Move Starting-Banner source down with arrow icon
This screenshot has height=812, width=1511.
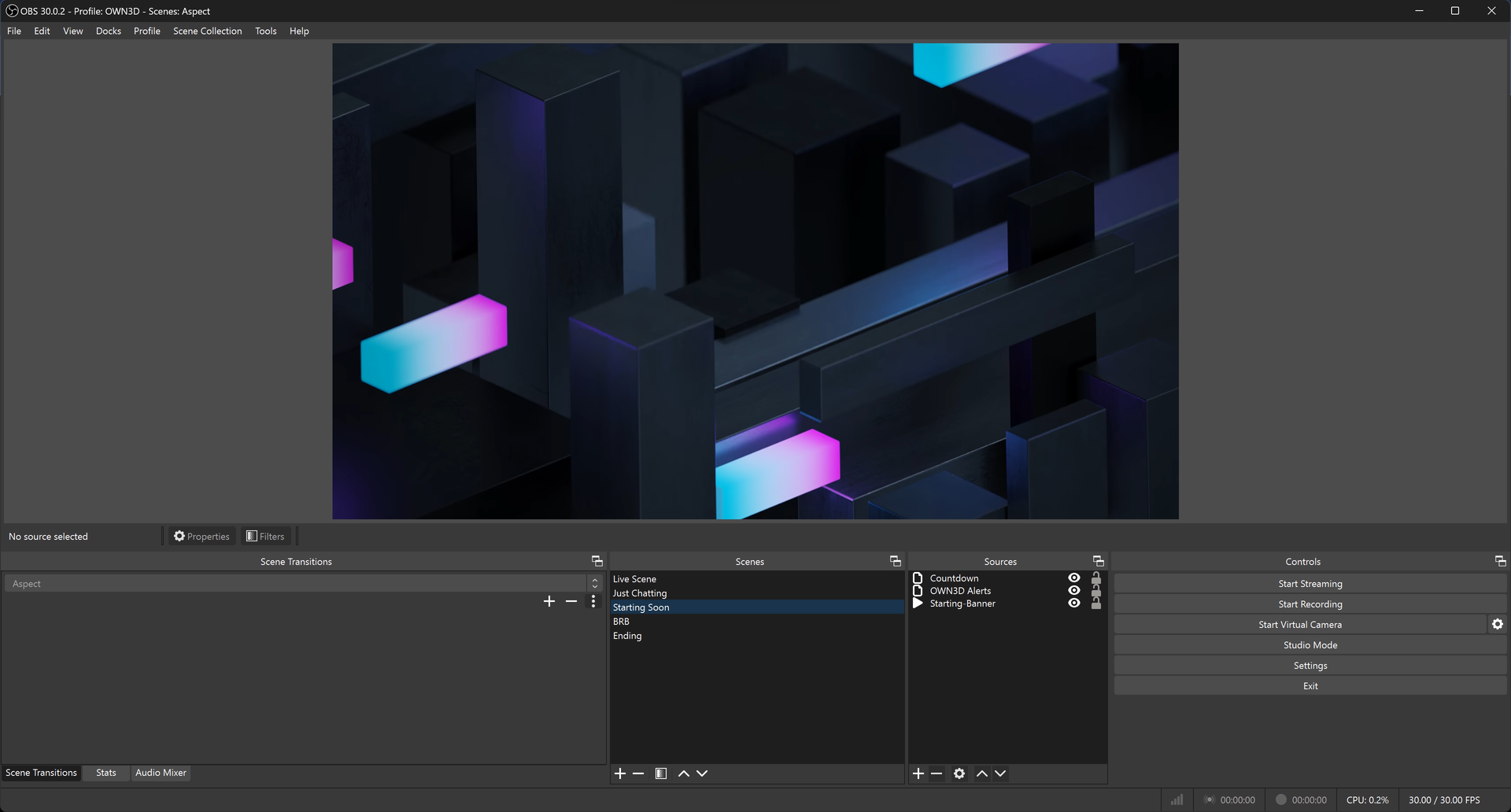point(1000,773)
